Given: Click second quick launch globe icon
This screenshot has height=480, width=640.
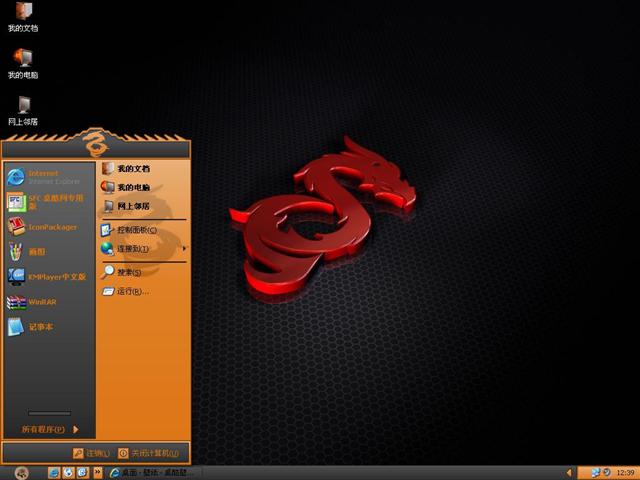Looking at the screenshot, I should 68,473.
